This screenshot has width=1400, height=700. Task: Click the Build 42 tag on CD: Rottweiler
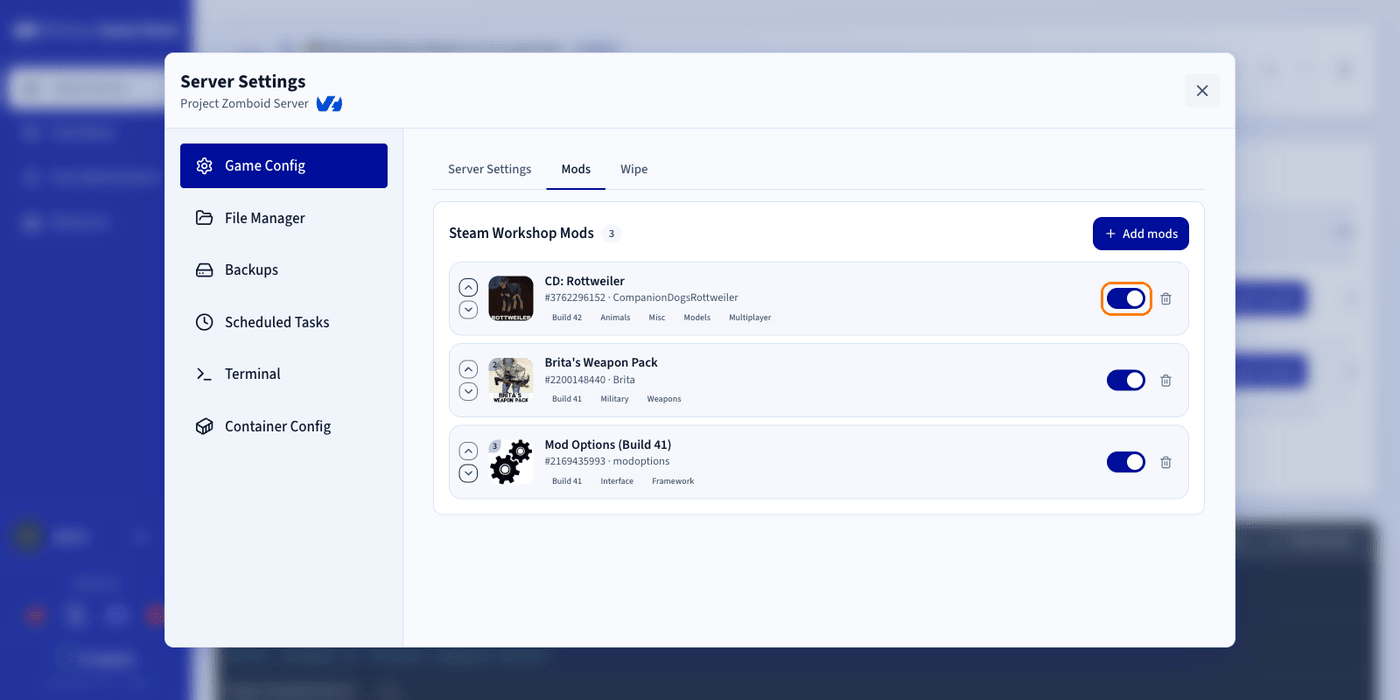[567, 317]
